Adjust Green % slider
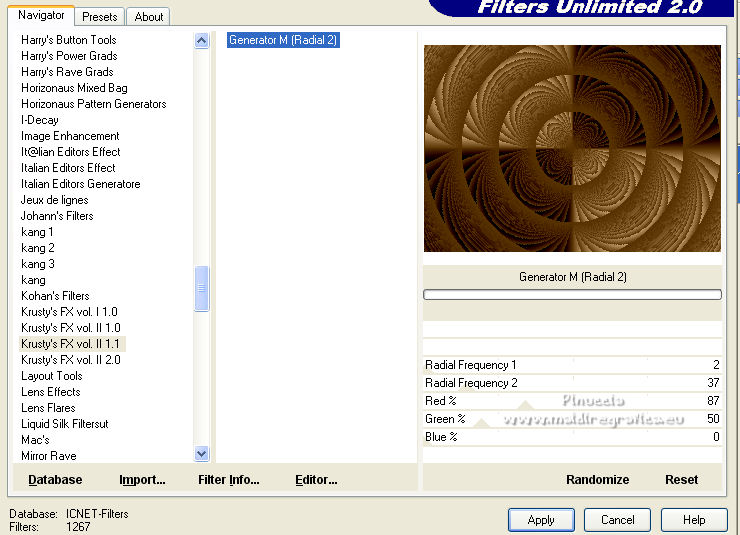Screen dimensions: 740x535 tap(572, 419)
